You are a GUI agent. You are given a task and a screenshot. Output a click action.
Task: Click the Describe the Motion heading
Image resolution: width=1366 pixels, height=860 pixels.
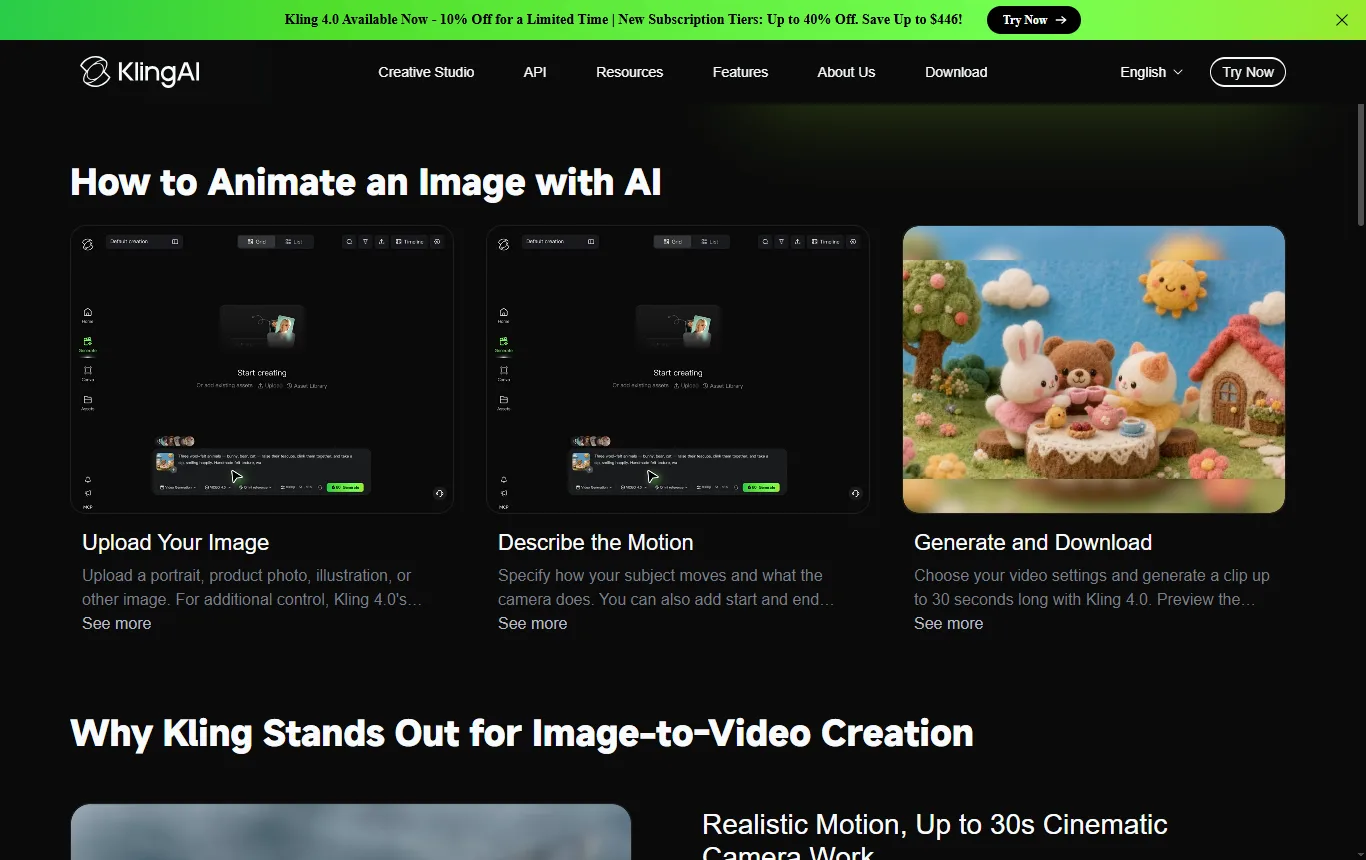pyautogui.click(x=596, y=542)
